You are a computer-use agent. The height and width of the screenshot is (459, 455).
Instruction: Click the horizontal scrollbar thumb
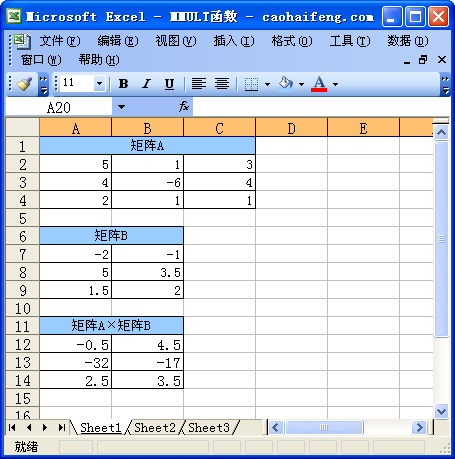(x=324, y=427)
